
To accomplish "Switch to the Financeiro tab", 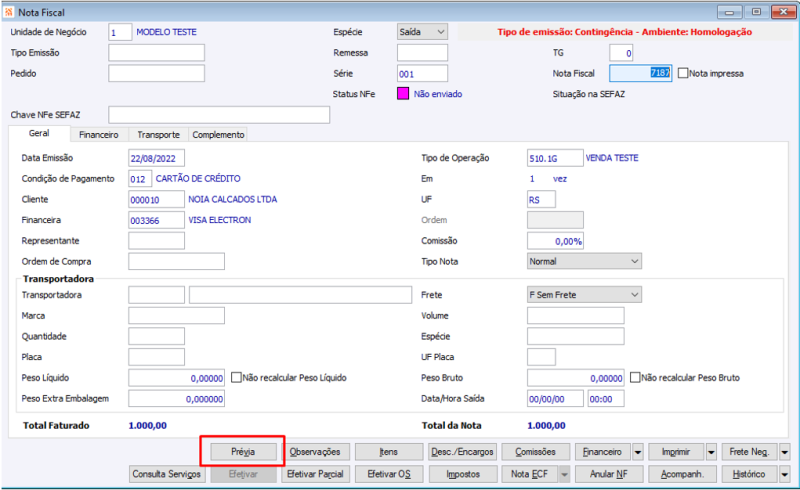I will pyautogui.click(x=99, y=135).
